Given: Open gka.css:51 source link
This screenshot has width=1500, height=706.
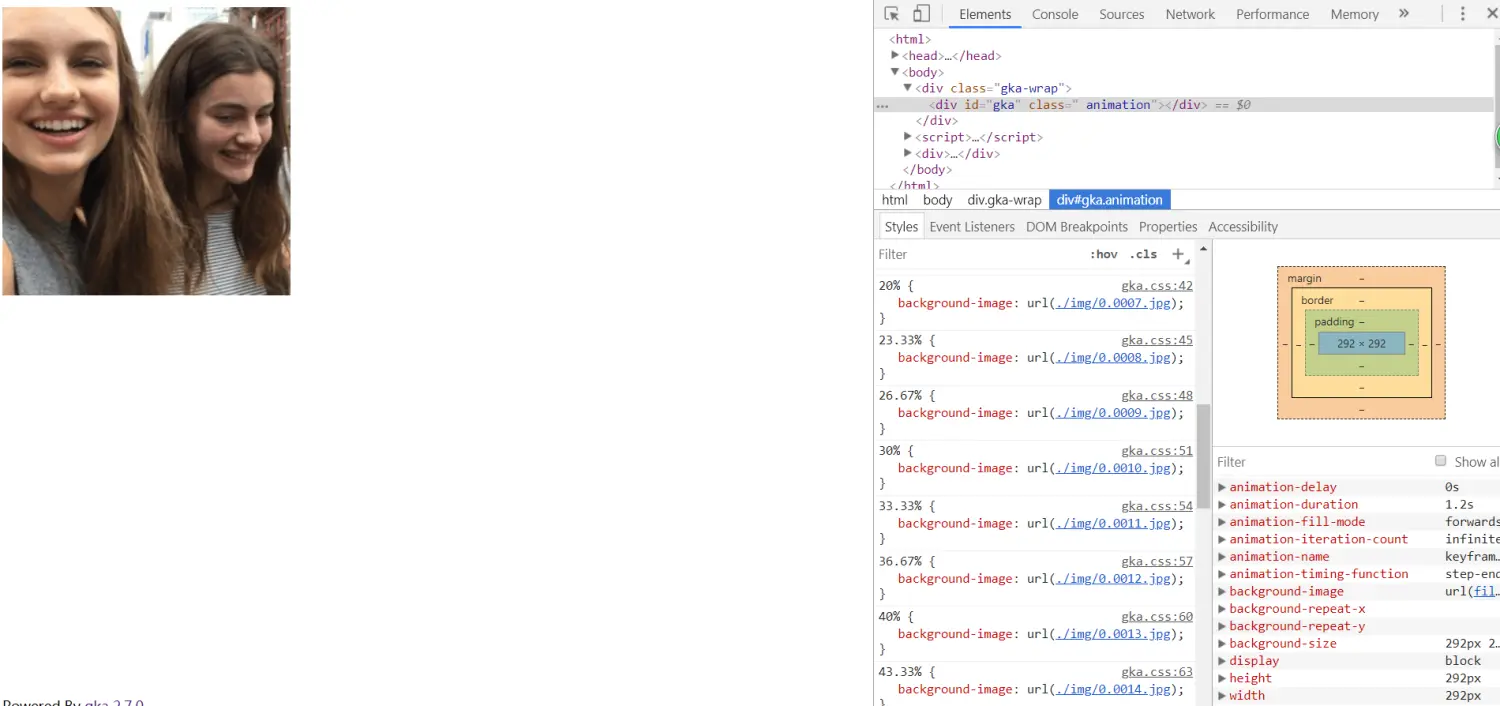Looking at the screenshot, I should click(x=1157, y=452).
